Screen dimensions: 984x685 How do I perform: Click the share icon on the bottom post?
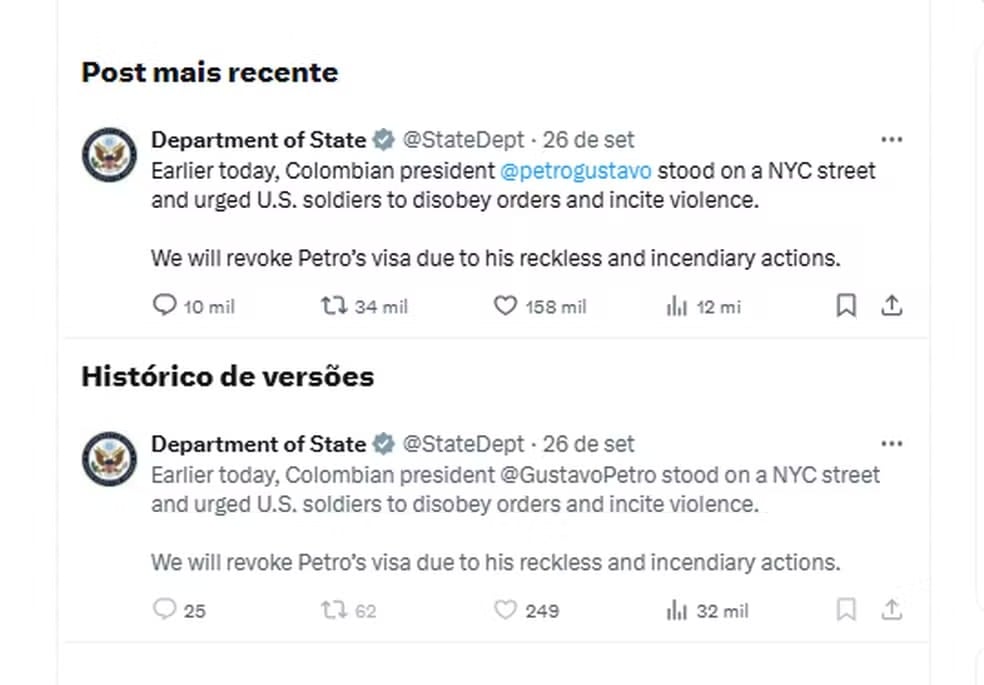pos(891,610)
